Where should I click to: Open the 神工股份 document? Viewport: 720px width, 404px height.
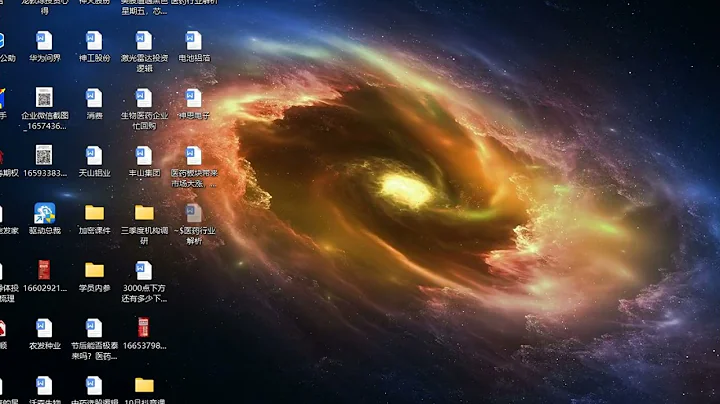pos(94,41)
